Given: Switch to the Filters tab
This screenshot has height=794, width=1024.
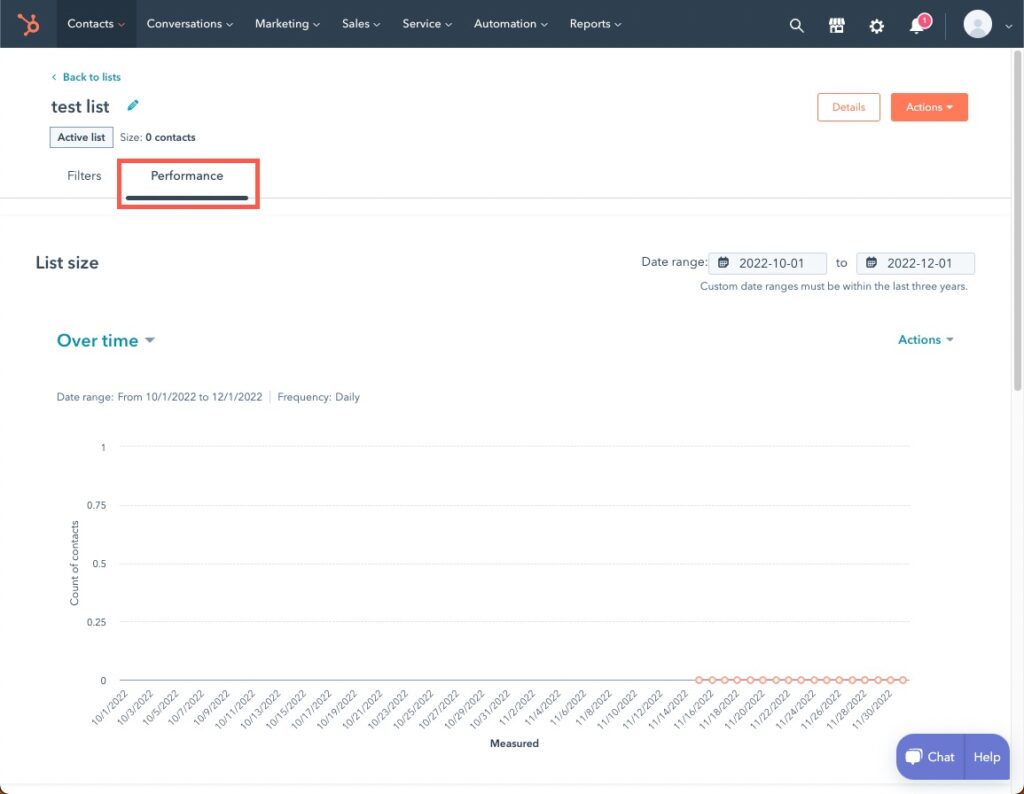Looking at the screenshot, I should click(x=83, y=175).
